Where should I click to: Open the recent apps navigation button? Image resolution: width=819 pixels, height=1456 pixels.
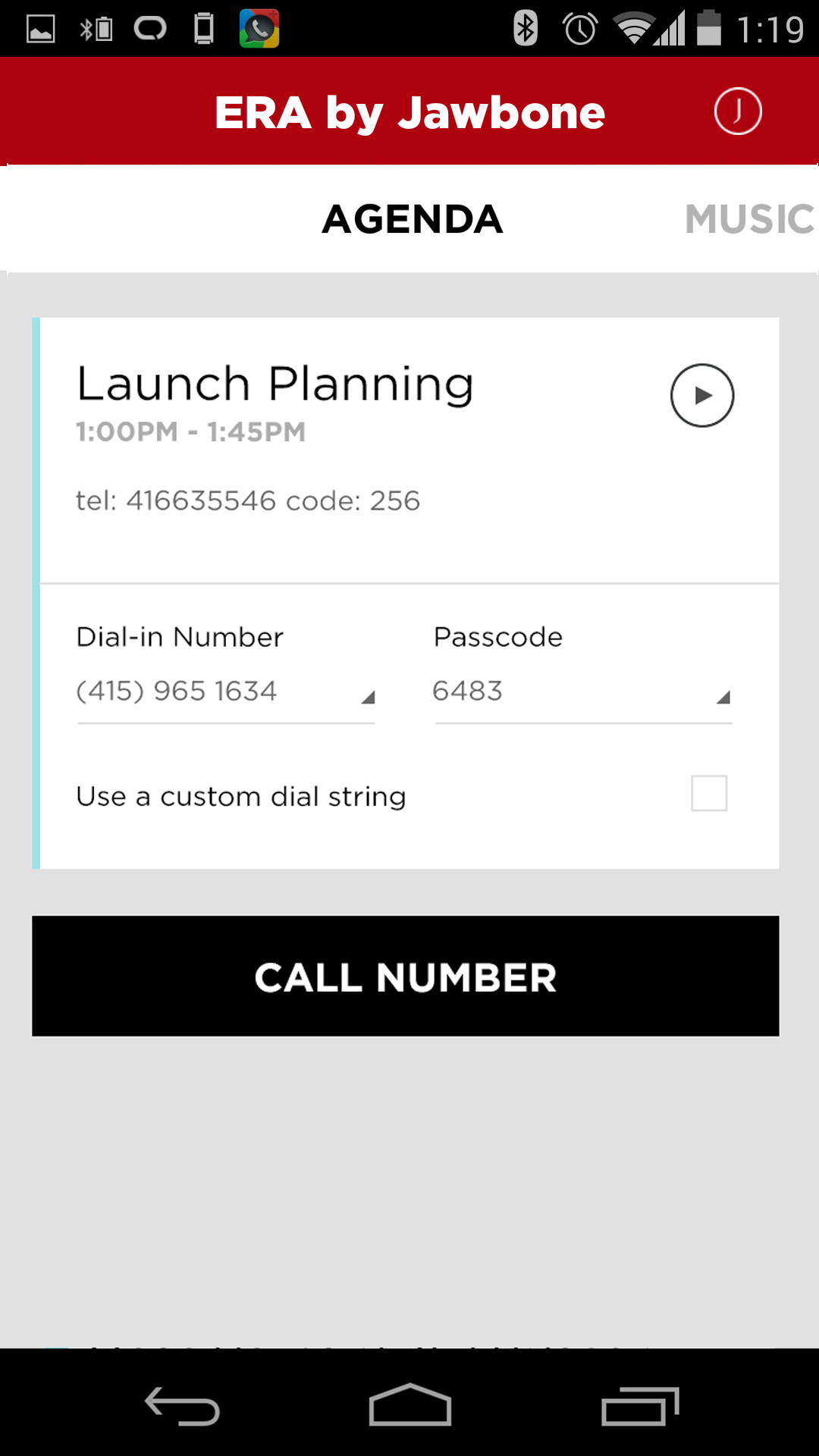(x=640, y=1406)
